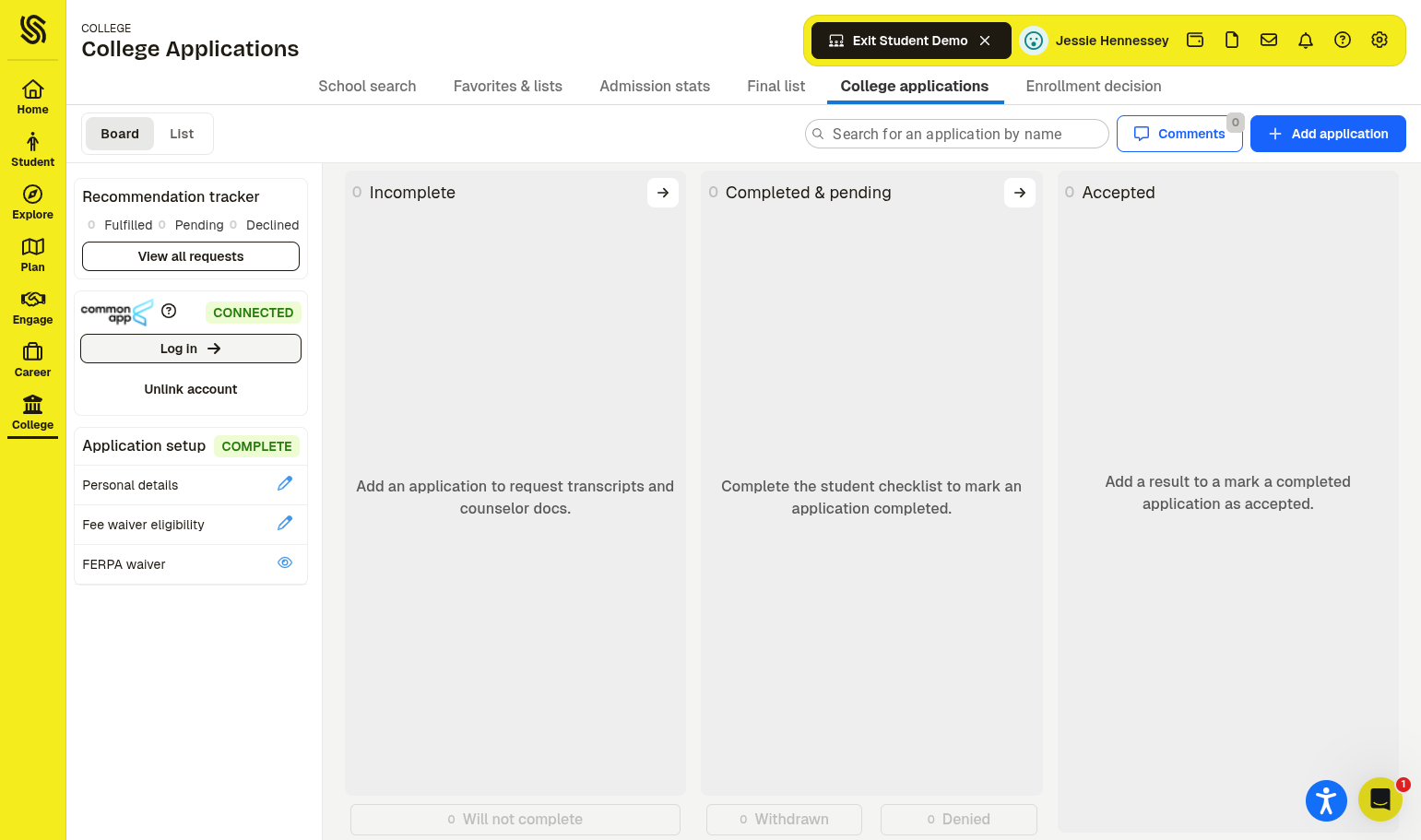The width and height of the screenshot is (1421, 840).
Task: Click the Incomplete column arrow
Action: point(663,193)
